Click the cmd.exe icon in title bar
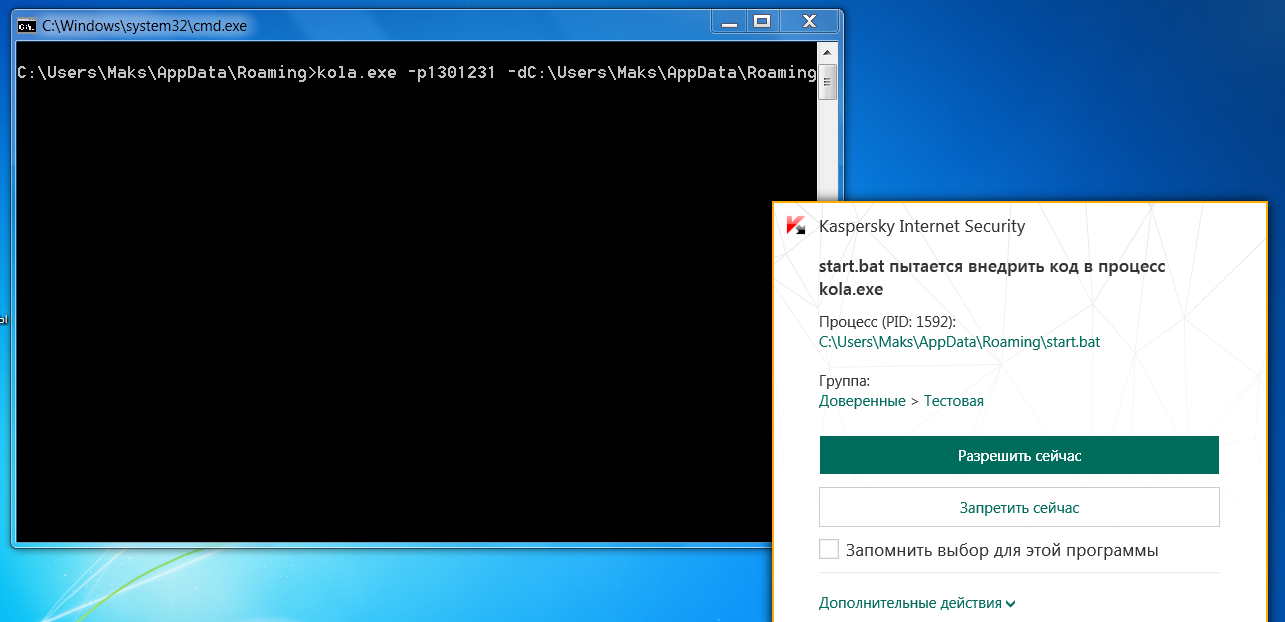This screenshot has height=622, width=1285. click(x=28, y=26)
